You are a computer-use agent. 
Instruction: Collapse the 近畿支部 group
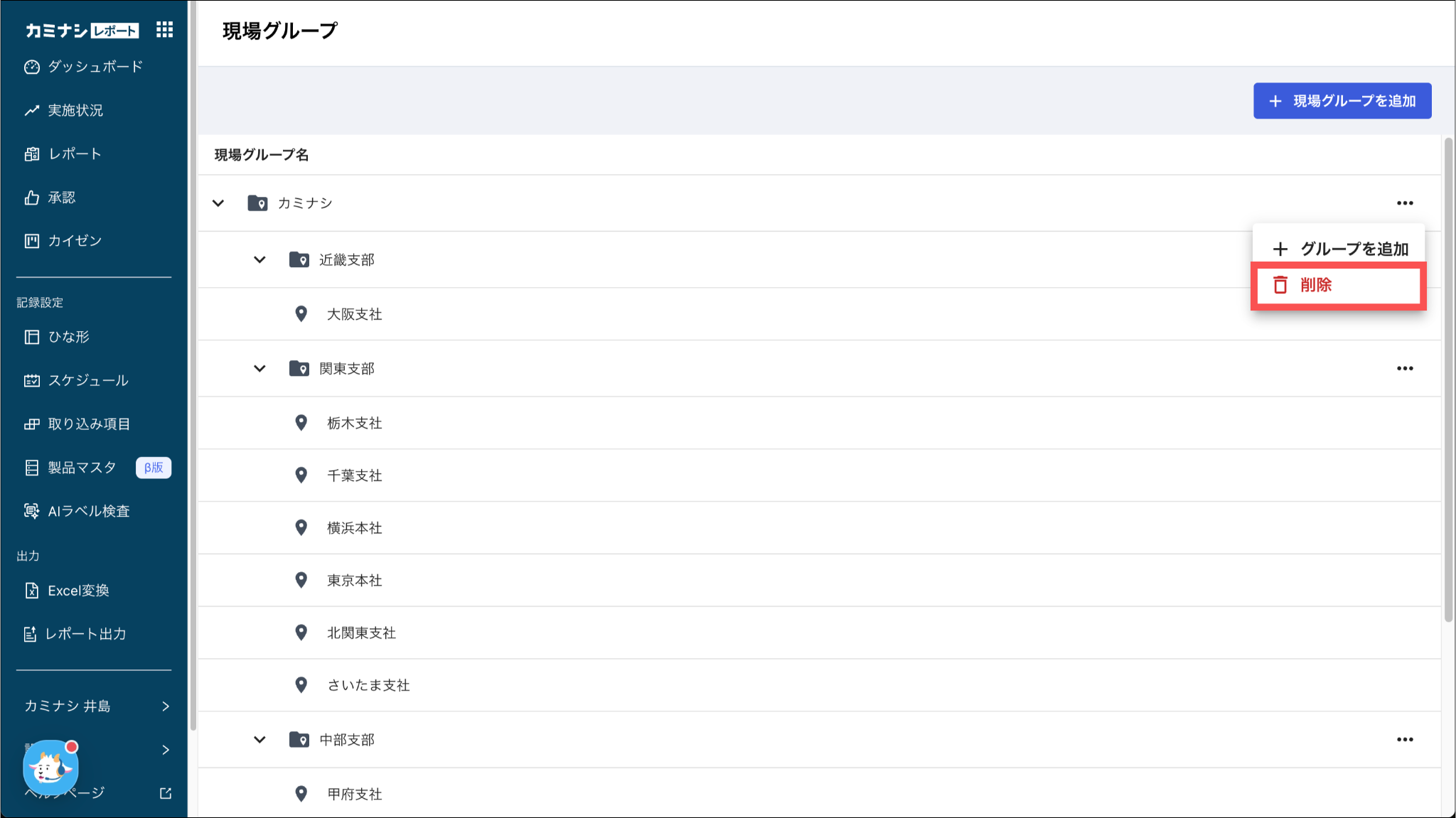click(x=259, y=260)
